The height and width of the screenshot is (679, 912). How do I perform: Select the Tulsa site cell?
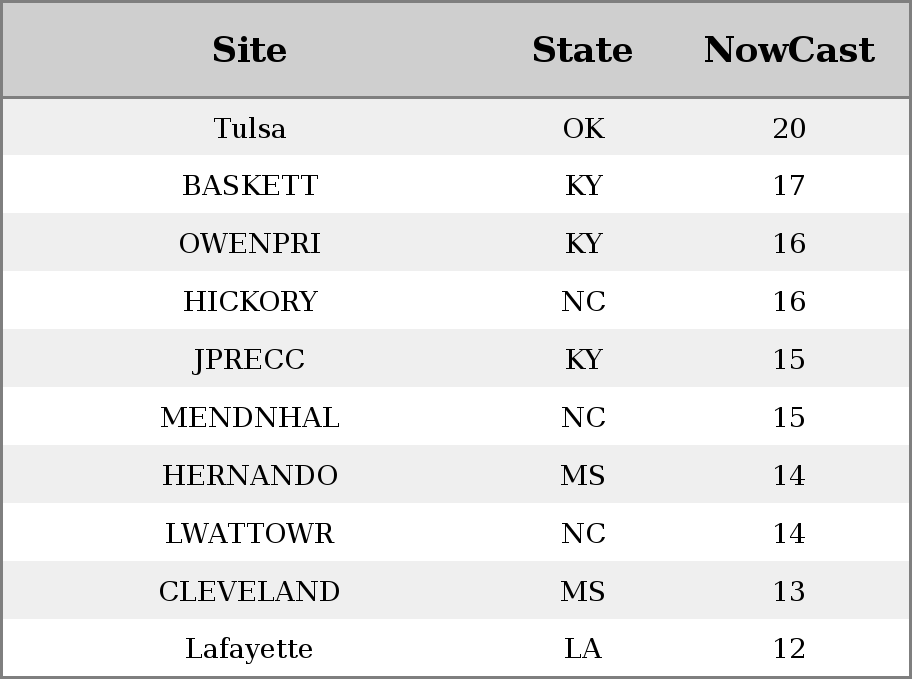click(250, 128)
